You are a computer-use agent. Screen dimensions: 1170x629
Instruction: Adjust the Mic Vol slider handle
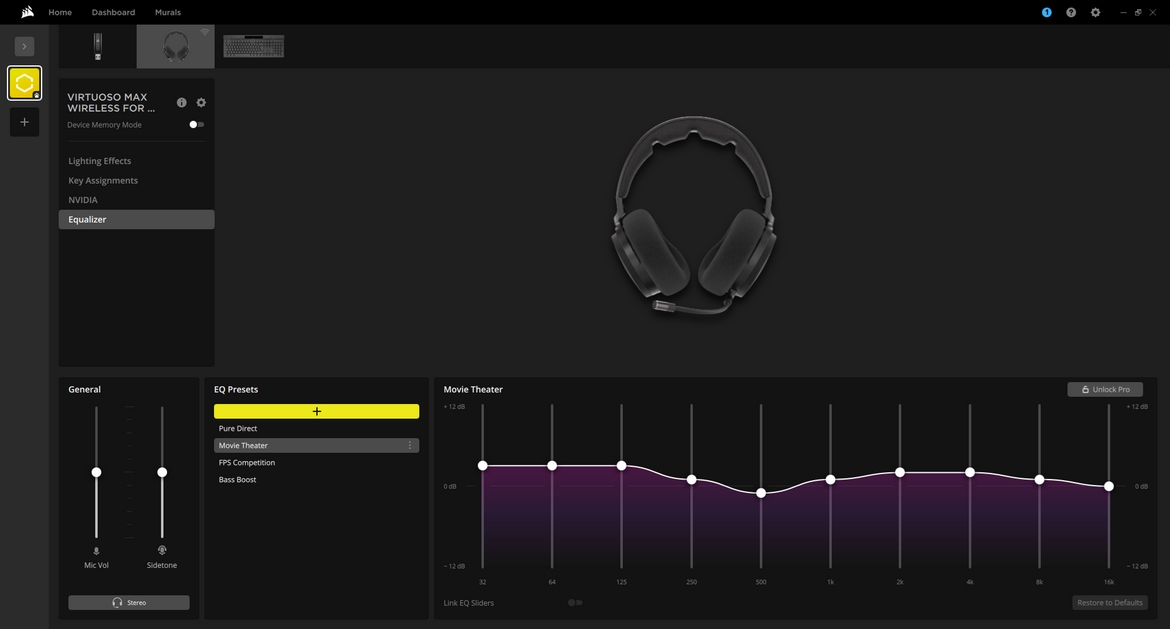pos(96,472)
